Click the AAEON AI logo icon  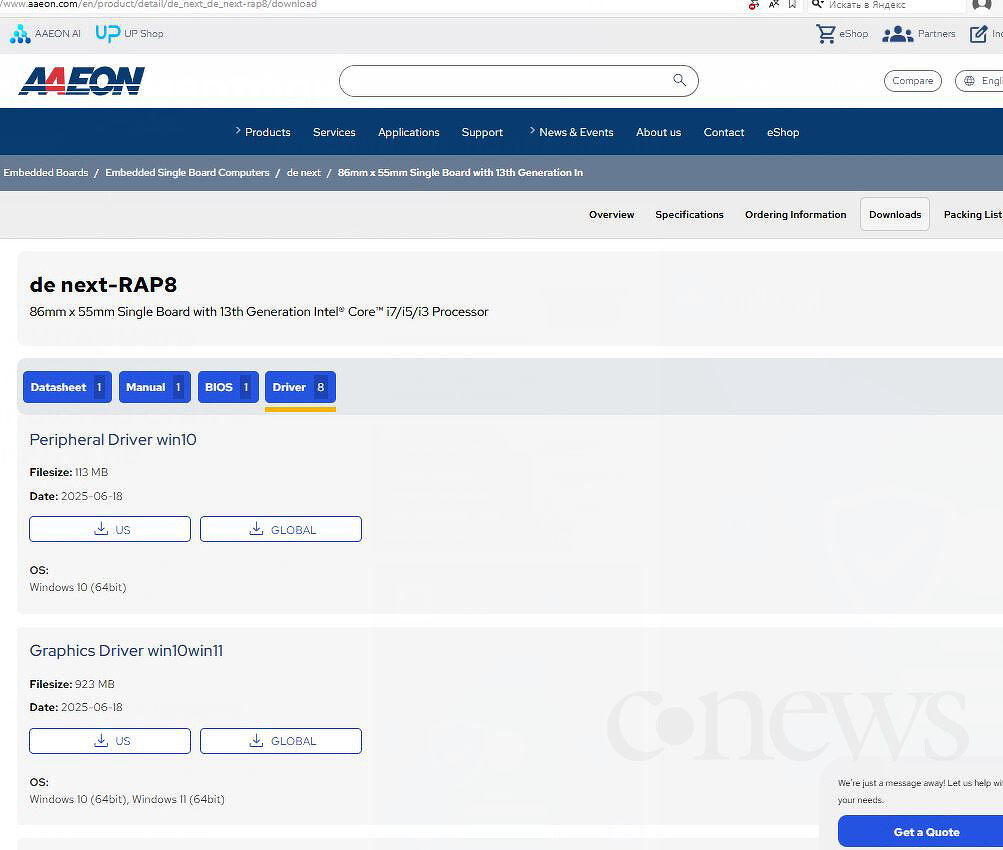20,34
